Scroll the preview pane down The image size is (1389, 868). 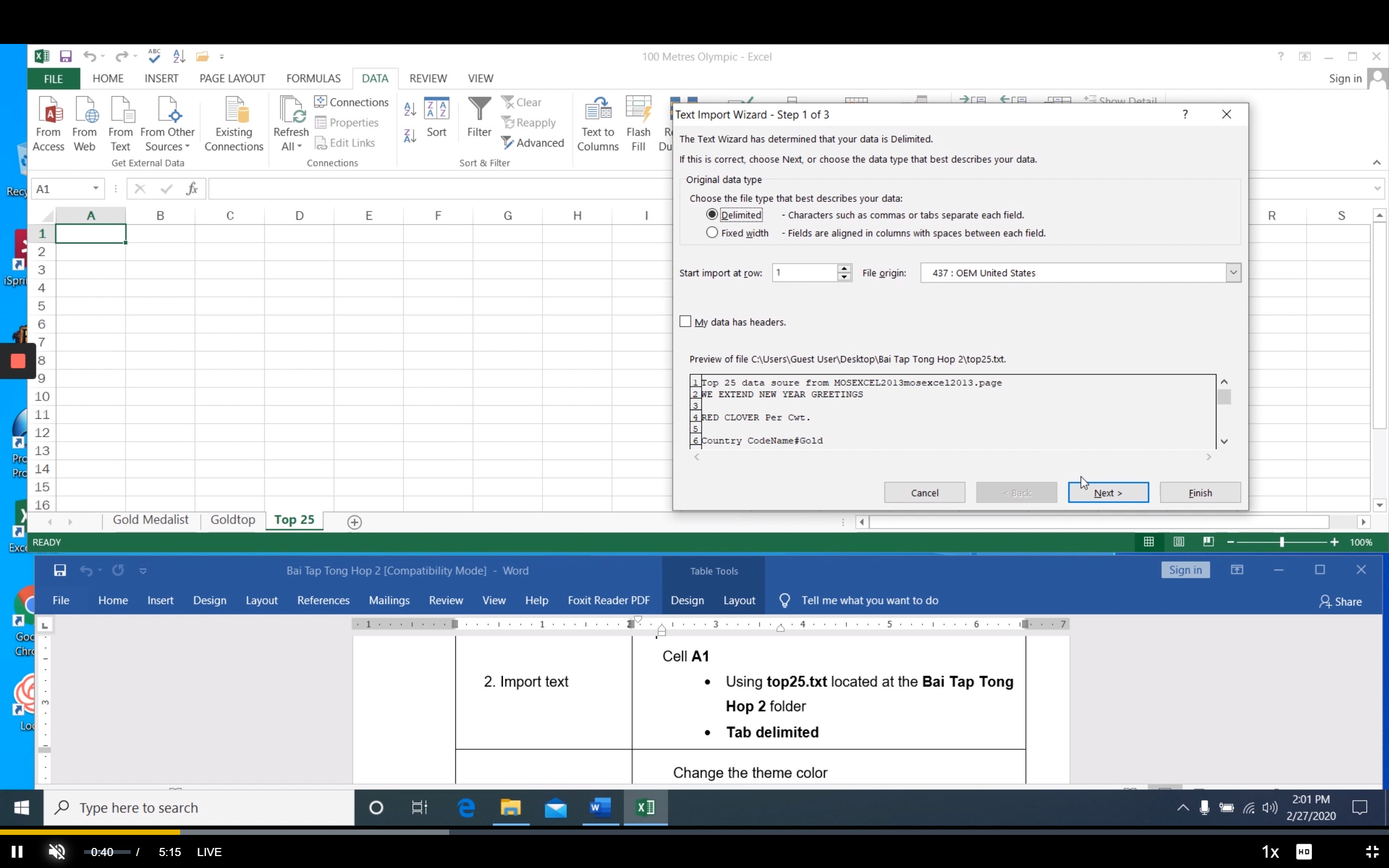[1224, 441]
